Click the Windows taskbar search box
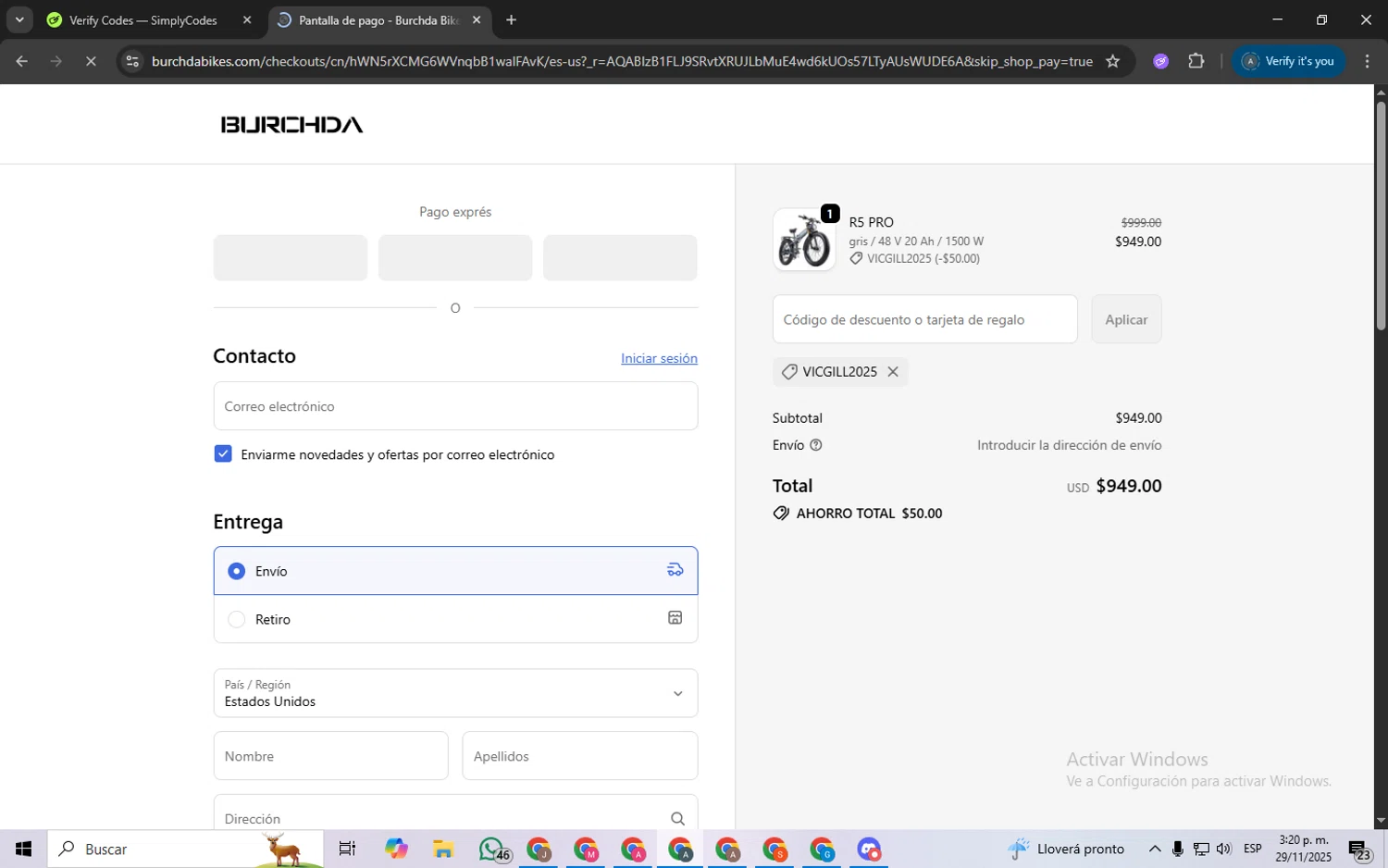1388x868 pixels. pyautogui.click(x=185, y=849)
